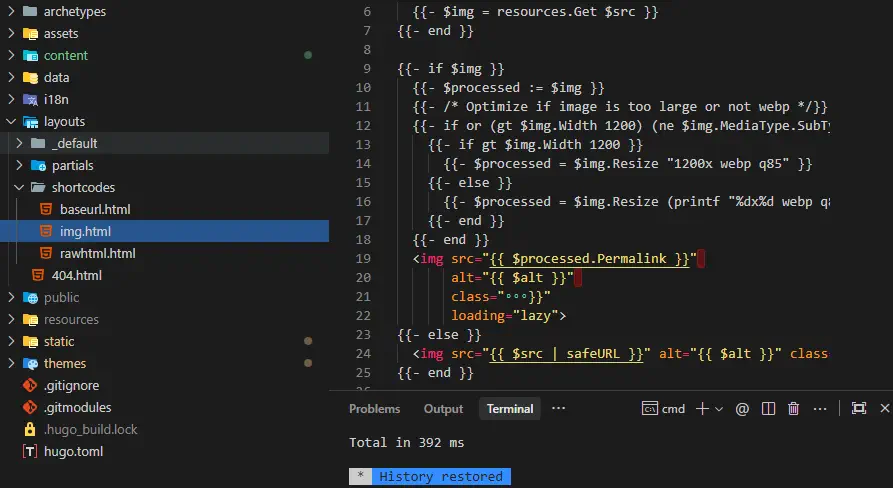Screen dimensions: 893x488
Task: Switch to the Output tab
Action: [443, 409]
